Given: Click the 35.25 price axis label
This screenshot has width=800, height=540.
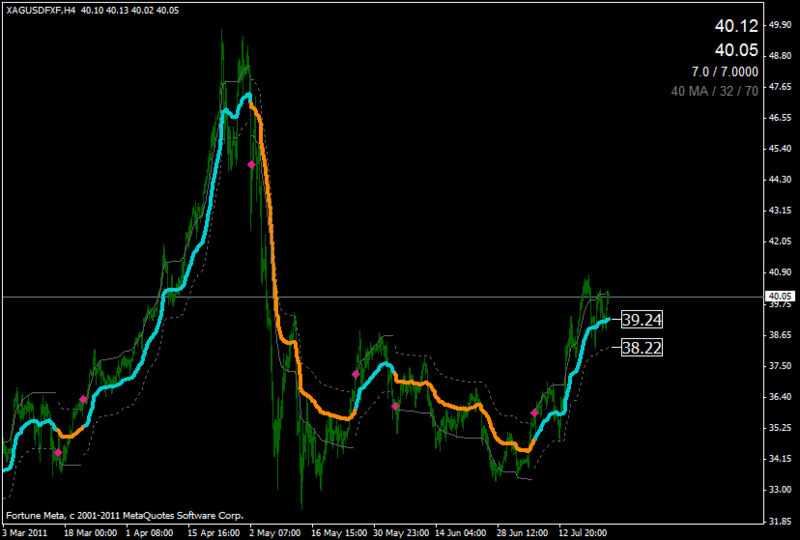Looking at the screenshot, I should pos(780,427).
